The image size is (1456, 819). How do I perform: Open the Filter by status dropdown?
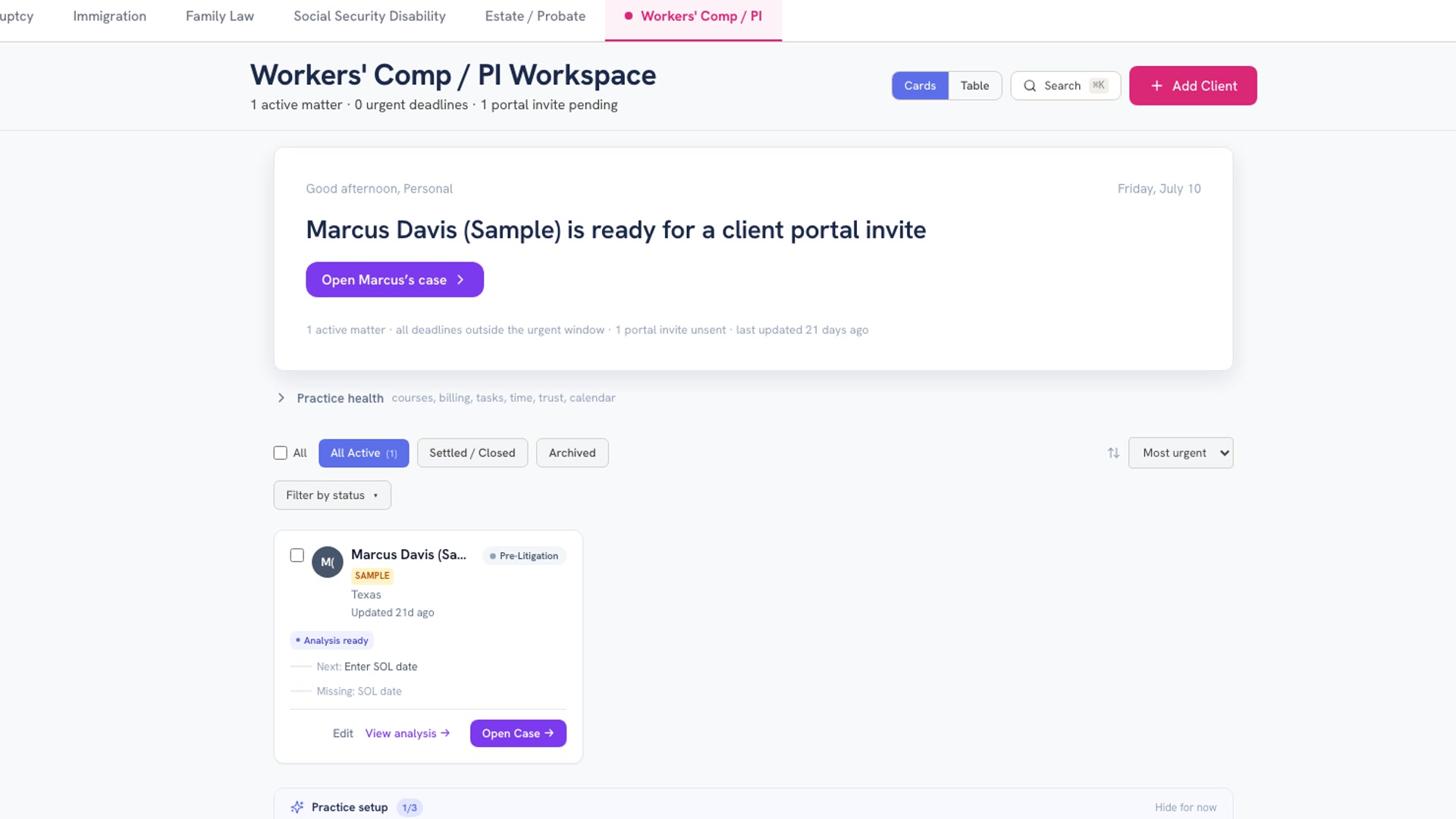coord(332,495)
